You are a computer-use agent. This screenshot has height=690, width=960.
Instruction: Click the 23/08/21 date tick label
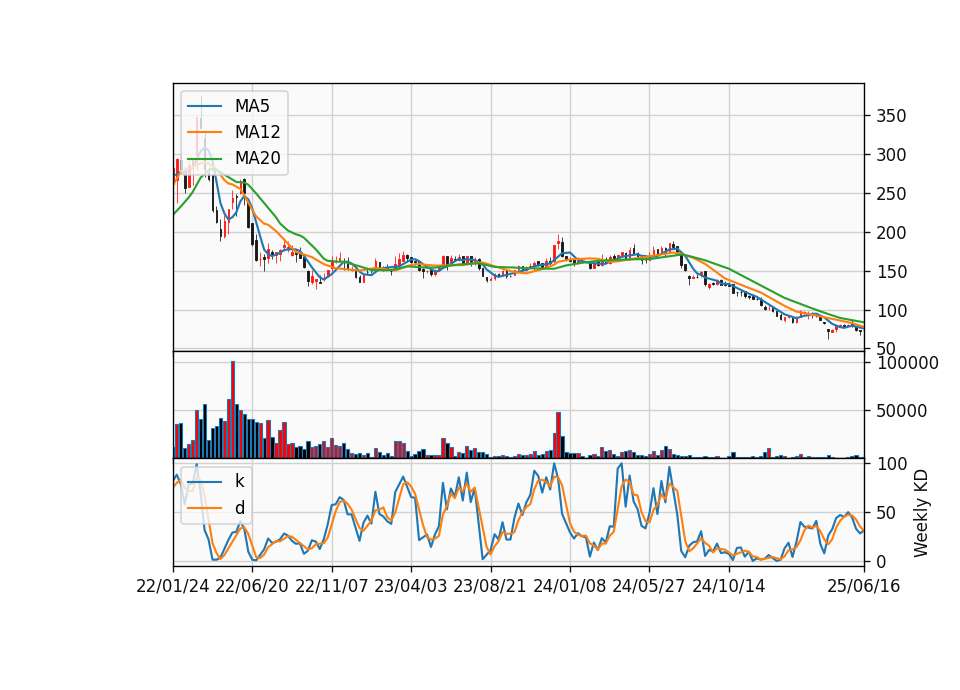[490, 586]
